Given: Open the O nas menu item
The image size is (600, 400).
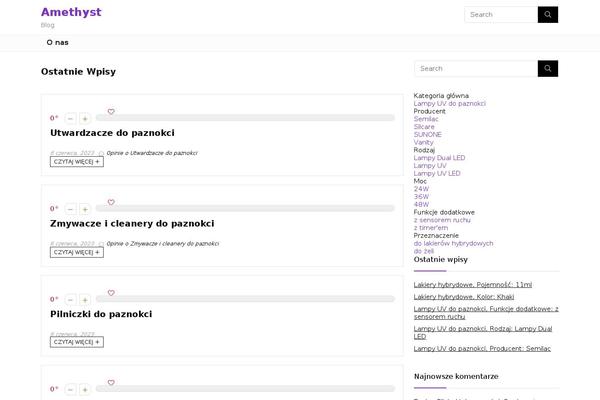Looking at the screenshot, I should click(57, 42).
